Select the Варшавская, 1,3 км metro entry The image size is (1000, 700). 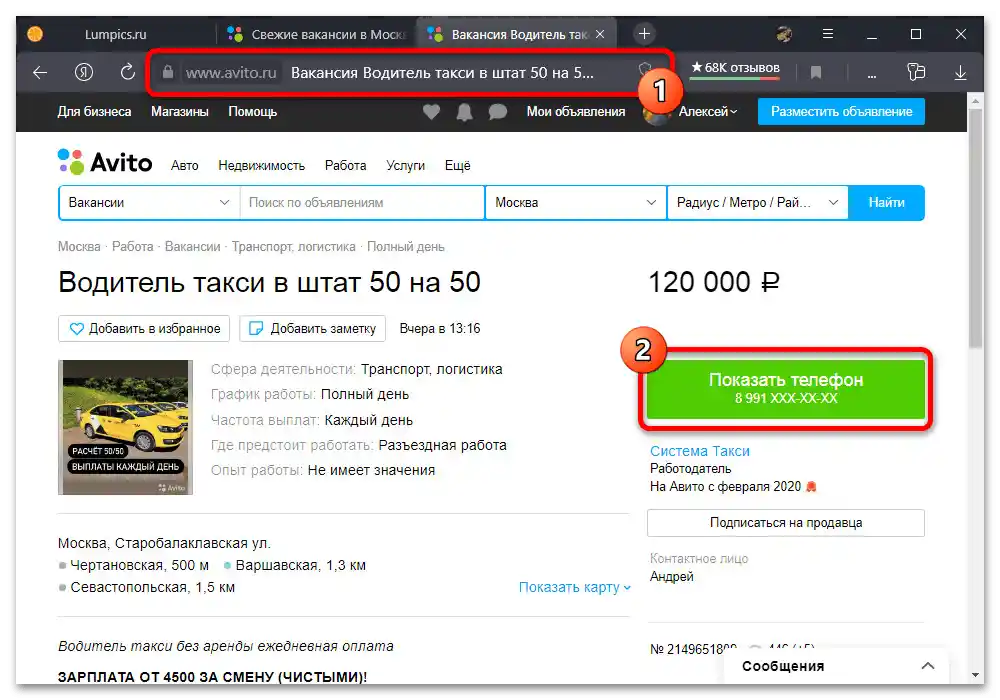pos(295,565)
